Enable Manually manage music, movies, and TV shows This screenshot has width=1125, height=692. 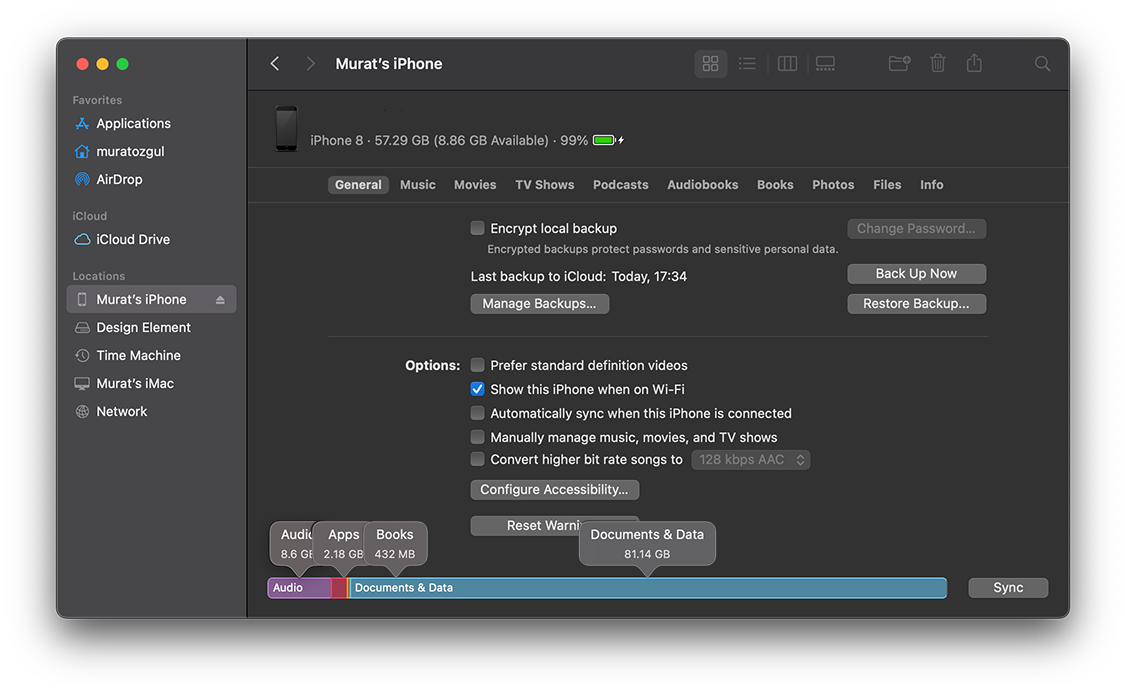pos(477,437)
